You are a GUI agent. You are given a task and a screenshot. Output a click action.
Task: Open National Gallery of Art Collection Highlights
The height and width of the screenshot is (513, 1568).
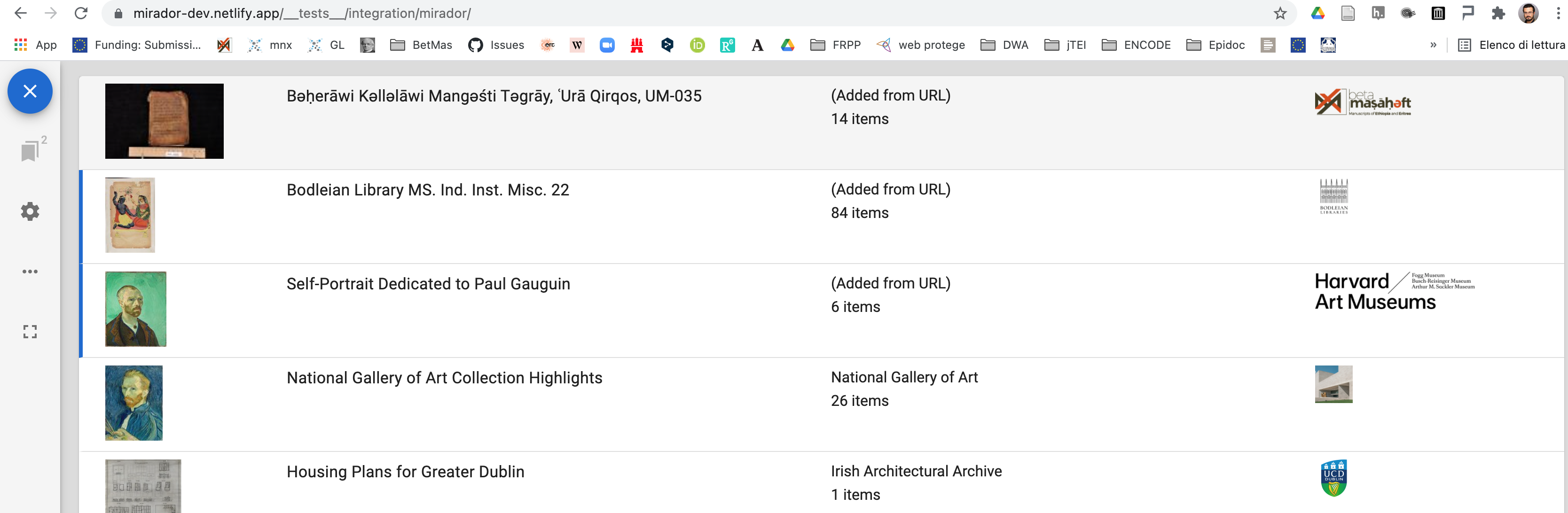pos(444,378)
